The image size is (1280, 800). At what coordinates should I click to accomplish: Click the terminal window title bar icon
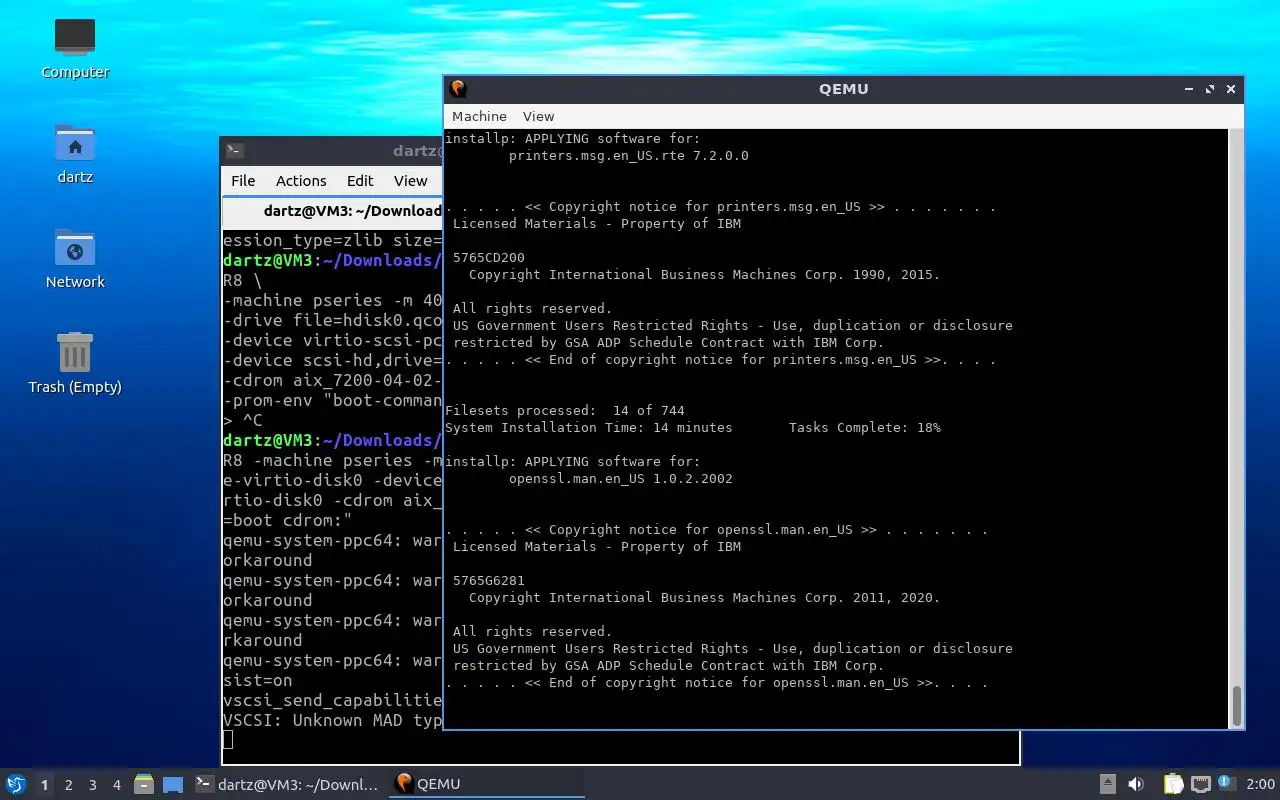[234, 151]
